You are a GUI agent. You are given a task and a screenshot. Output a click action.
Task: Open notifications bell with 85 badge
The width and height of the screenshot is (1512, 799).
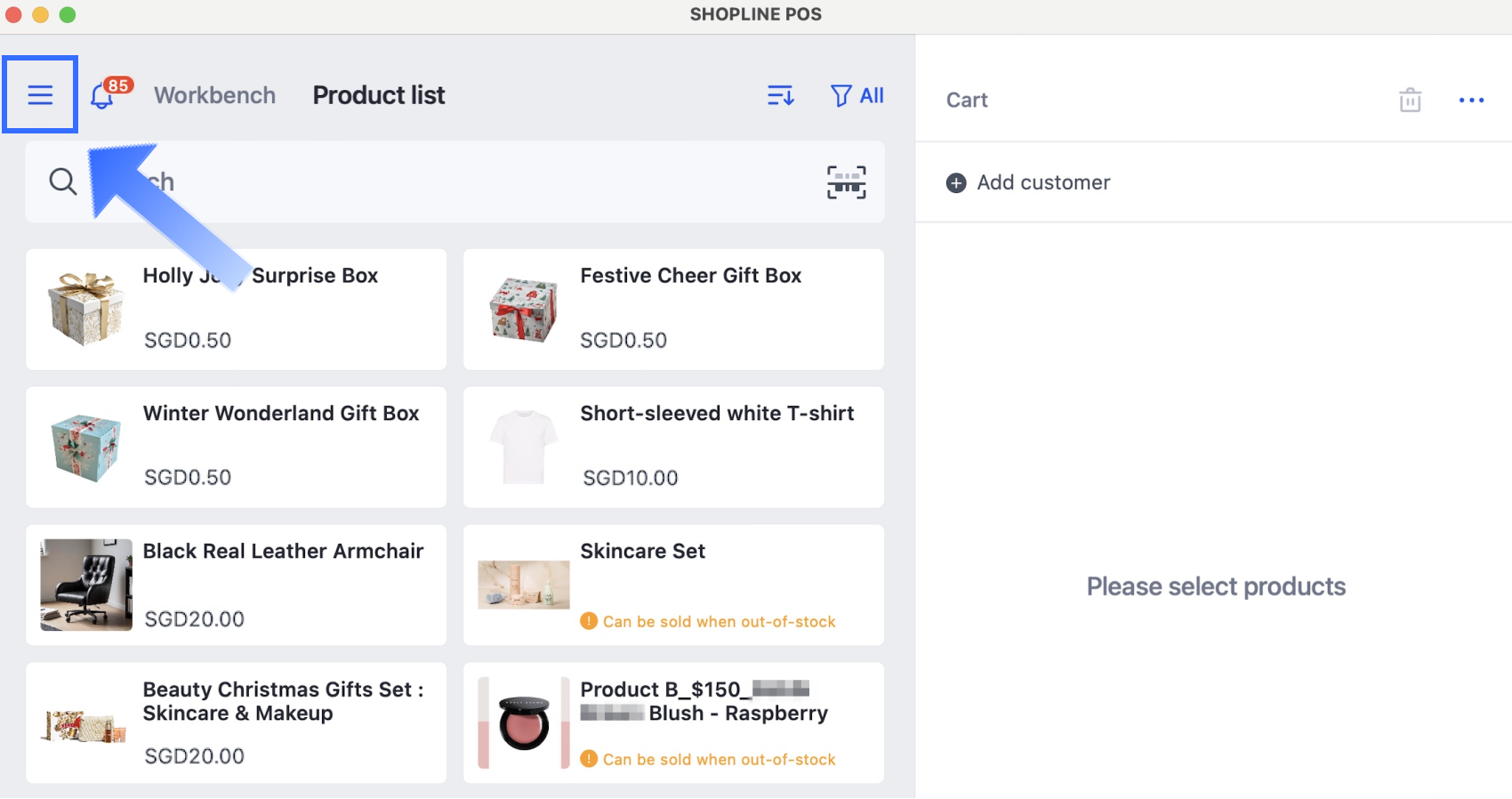click(x=103, y=96)
